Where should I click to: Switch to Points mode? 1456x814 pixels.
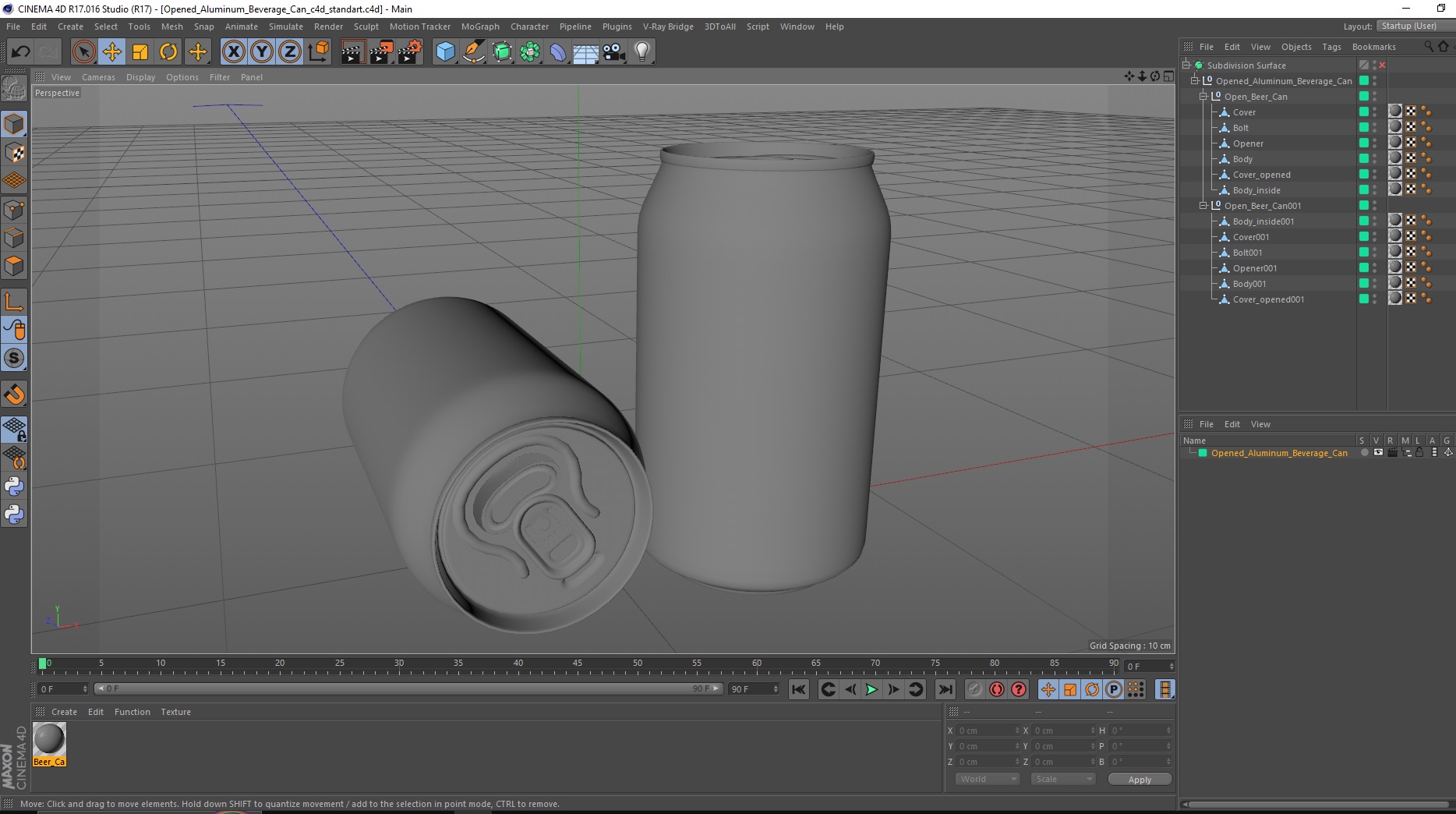tap(14, 210)
